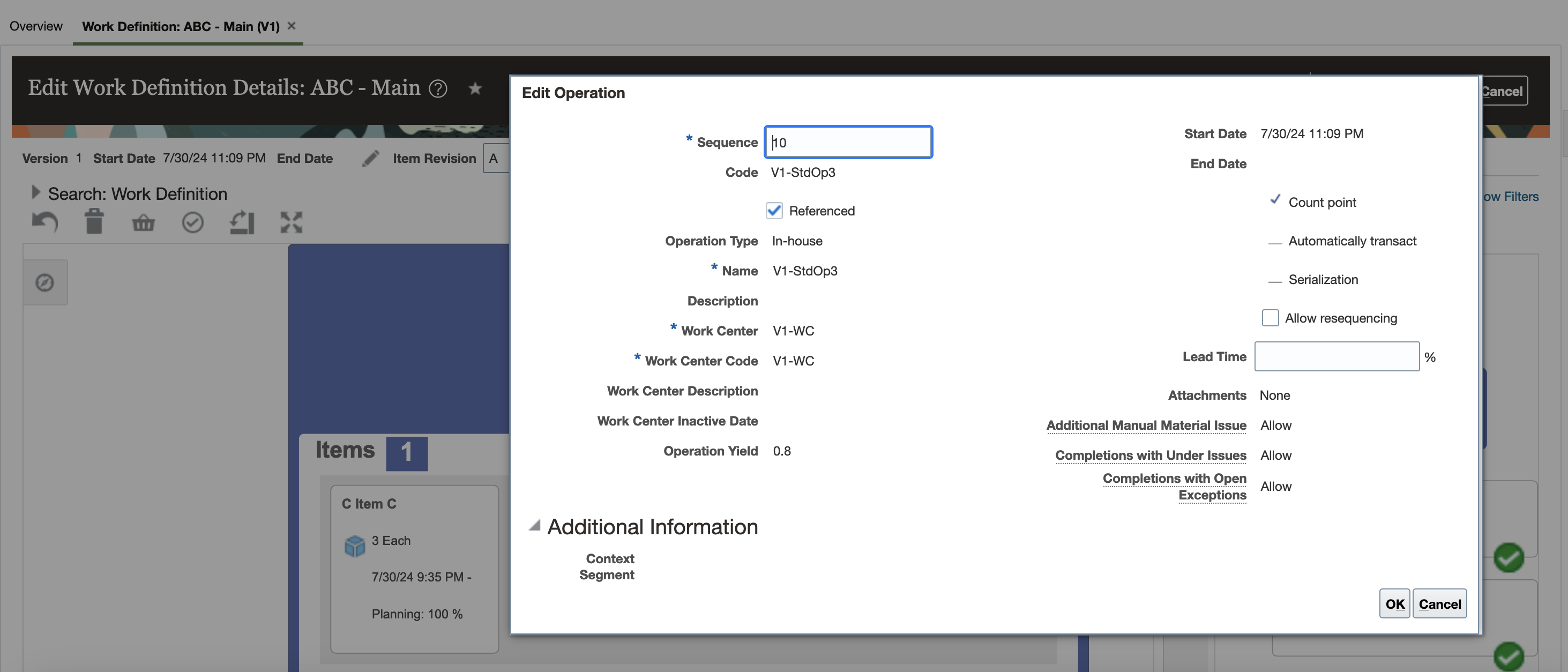The image size is (1568, 672).
Task: Click the Completions with Open Exceptions label
Action: [1174, 487]
